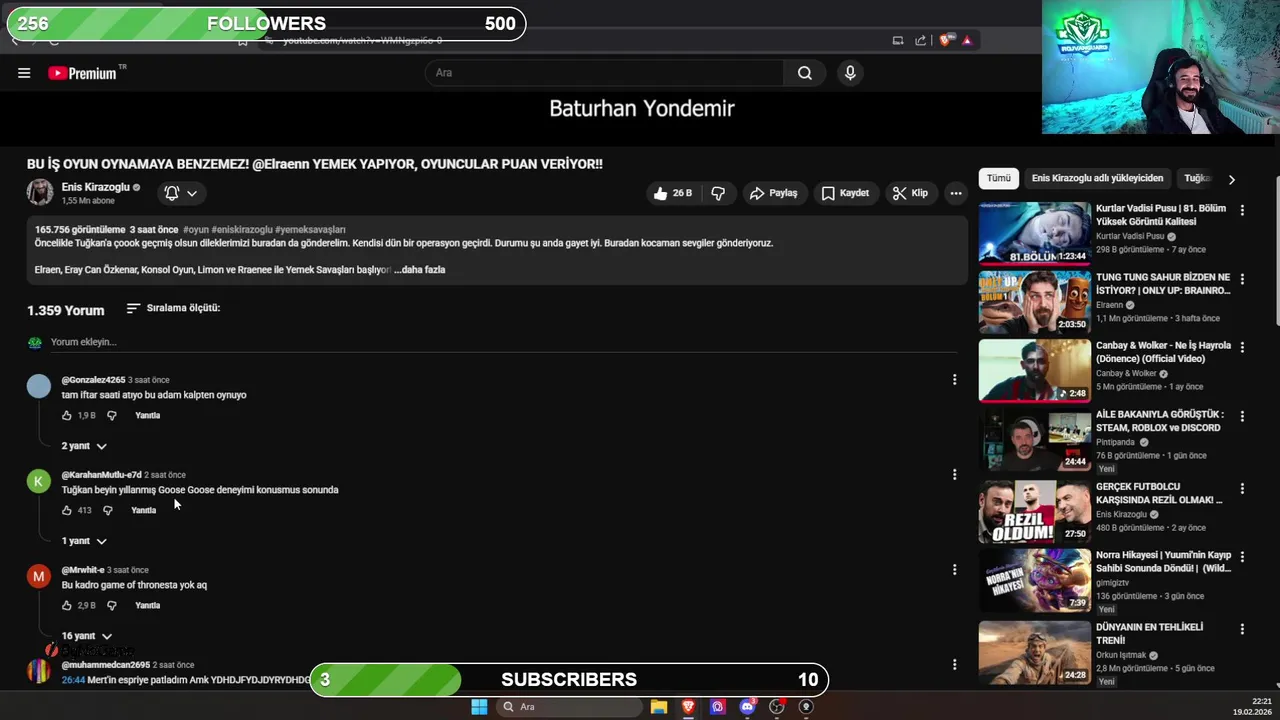Expand the 1 yanıt reply thread
Viewport: 1280px width, 720px height.
(x=84, y=541)
